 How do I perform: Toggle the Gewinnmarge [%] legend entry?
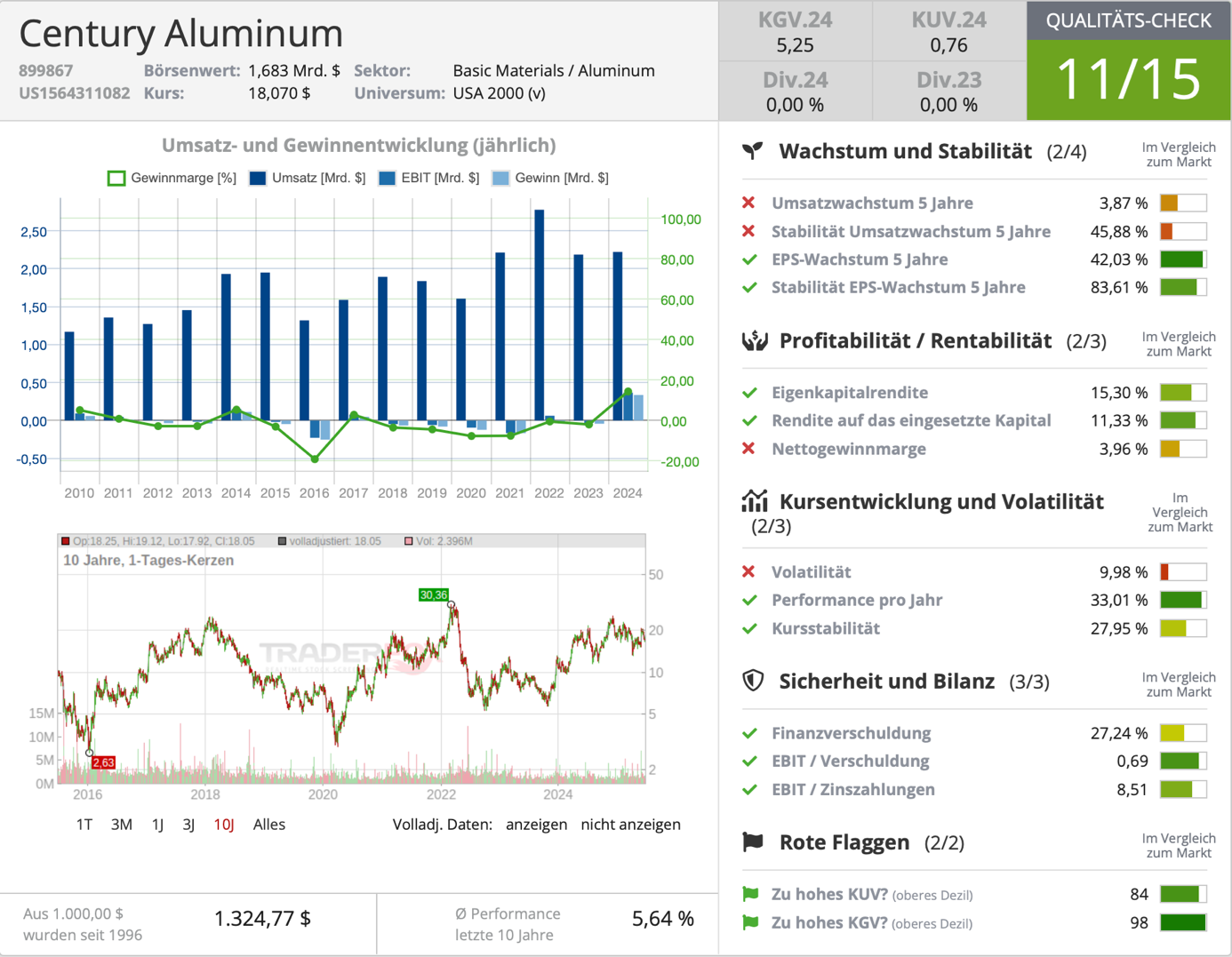(x=172, y=178)
